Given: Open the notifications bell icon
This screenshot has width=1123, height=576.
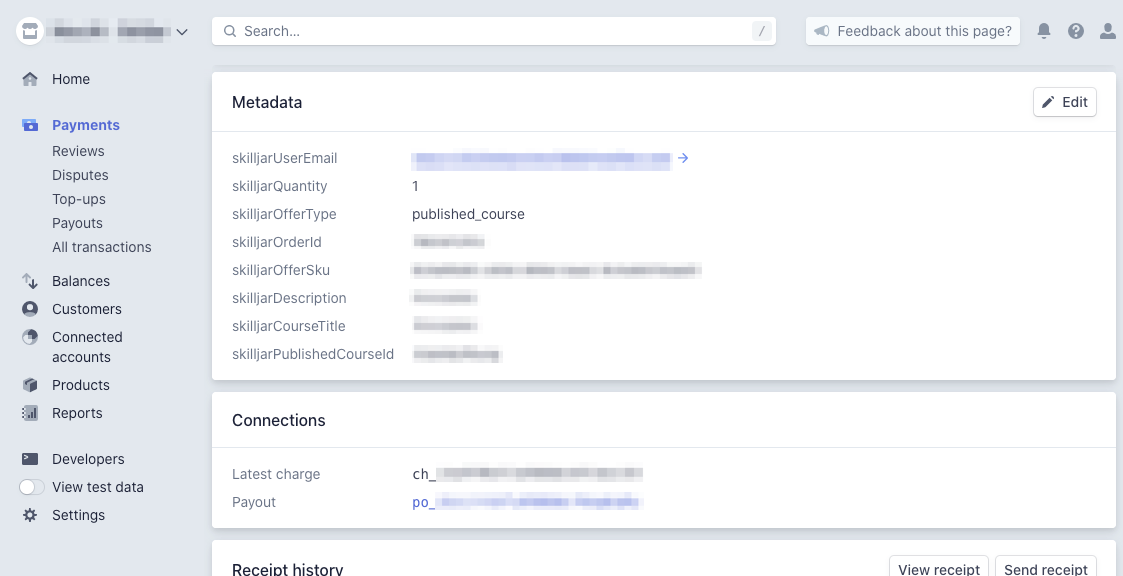Looking at the screenshot, I should (1044, 31).
